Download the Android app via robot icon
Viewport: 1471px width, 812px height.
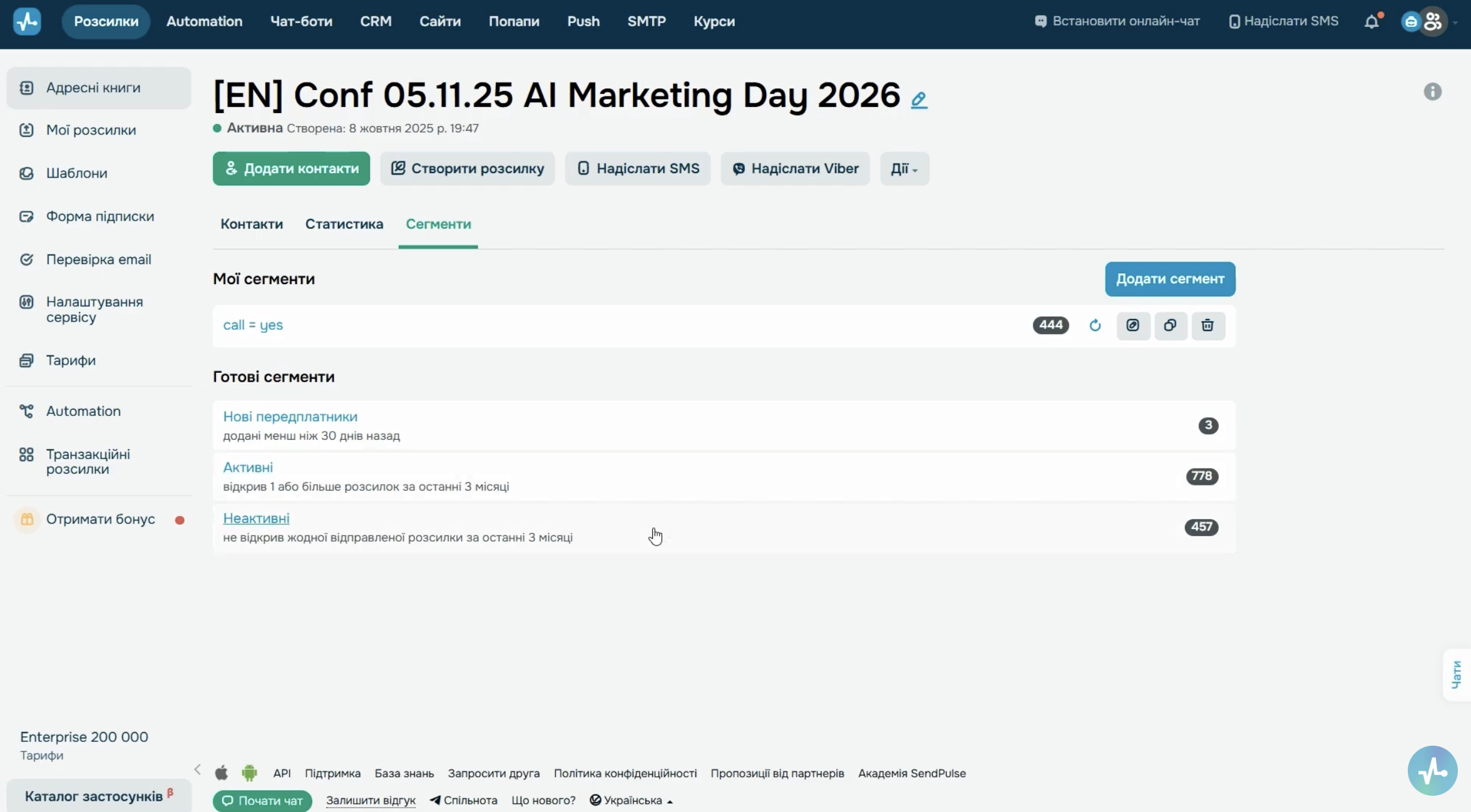pyautogui.click(x=249, y=773)
